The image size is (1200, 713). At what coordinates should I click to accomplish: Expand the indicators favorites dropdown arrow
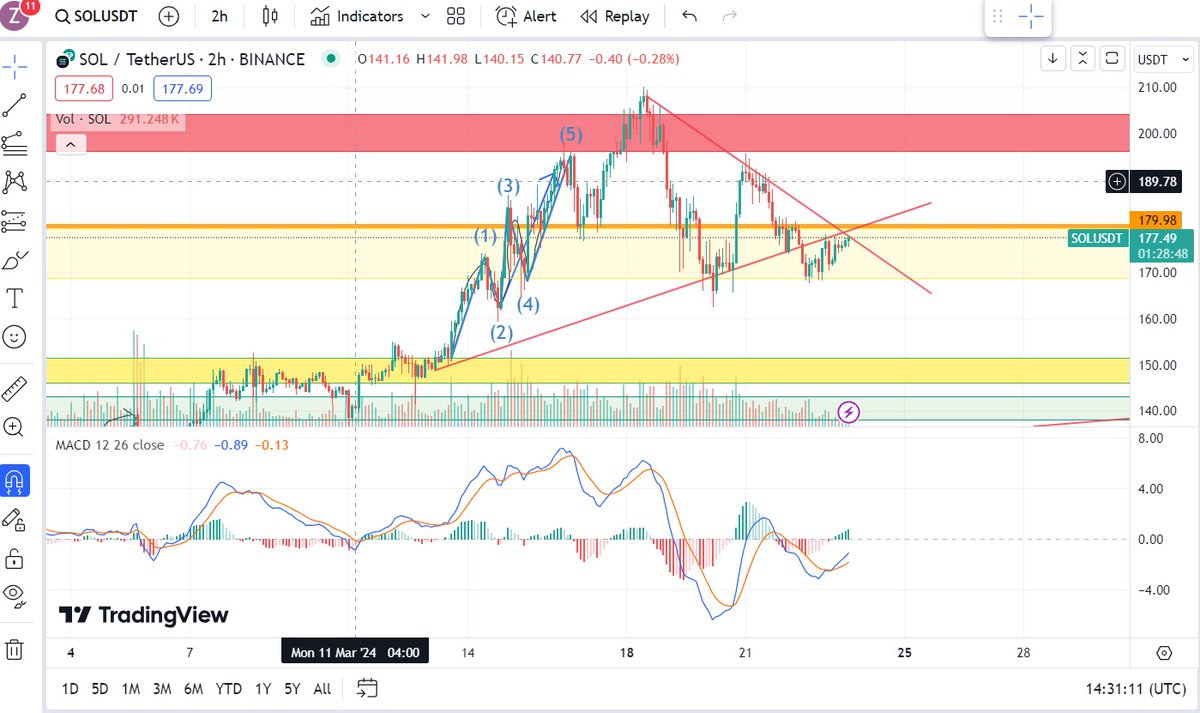425,16
